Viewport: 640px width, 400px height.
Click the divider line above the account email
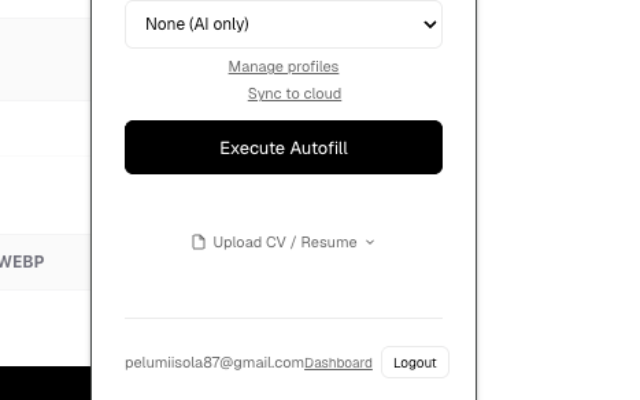coord(283,318)
